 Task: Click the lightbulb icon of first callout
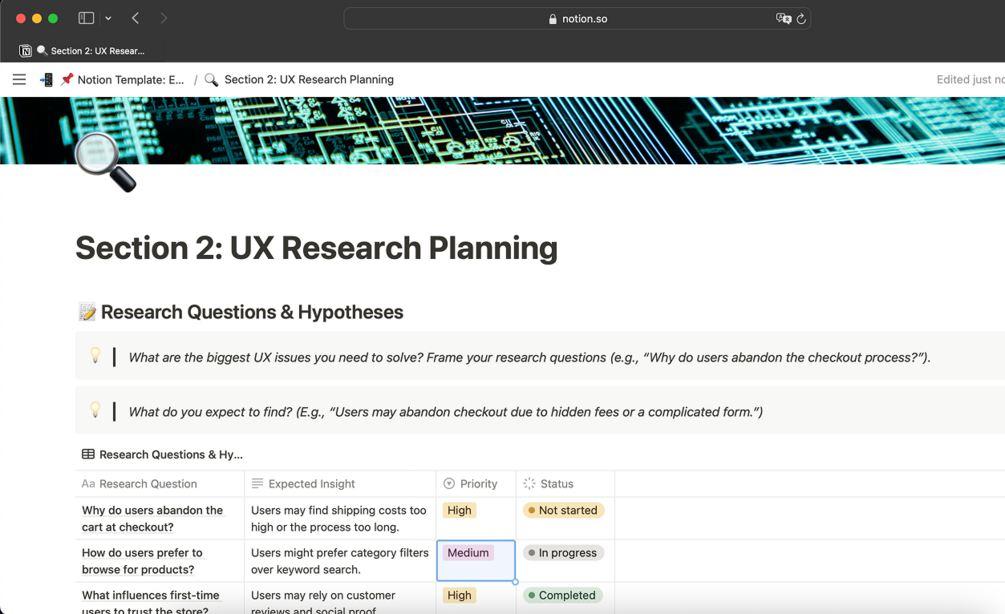click(x=95, y=355)
